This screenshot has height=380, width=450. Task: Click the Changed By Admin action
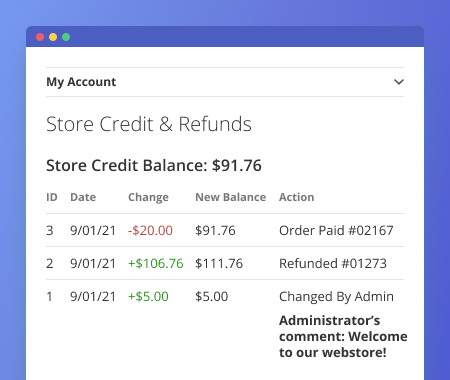click(336, 296)
